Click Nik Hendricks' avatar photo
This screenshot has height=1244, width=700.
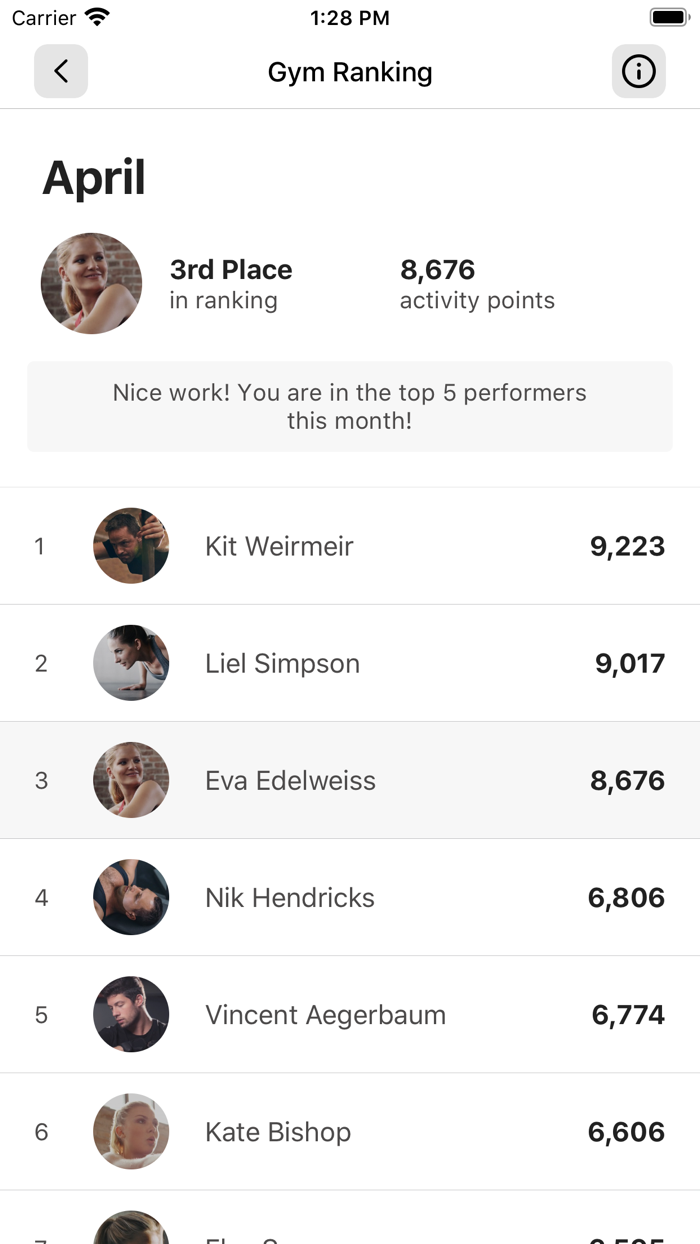click(131, 897)
